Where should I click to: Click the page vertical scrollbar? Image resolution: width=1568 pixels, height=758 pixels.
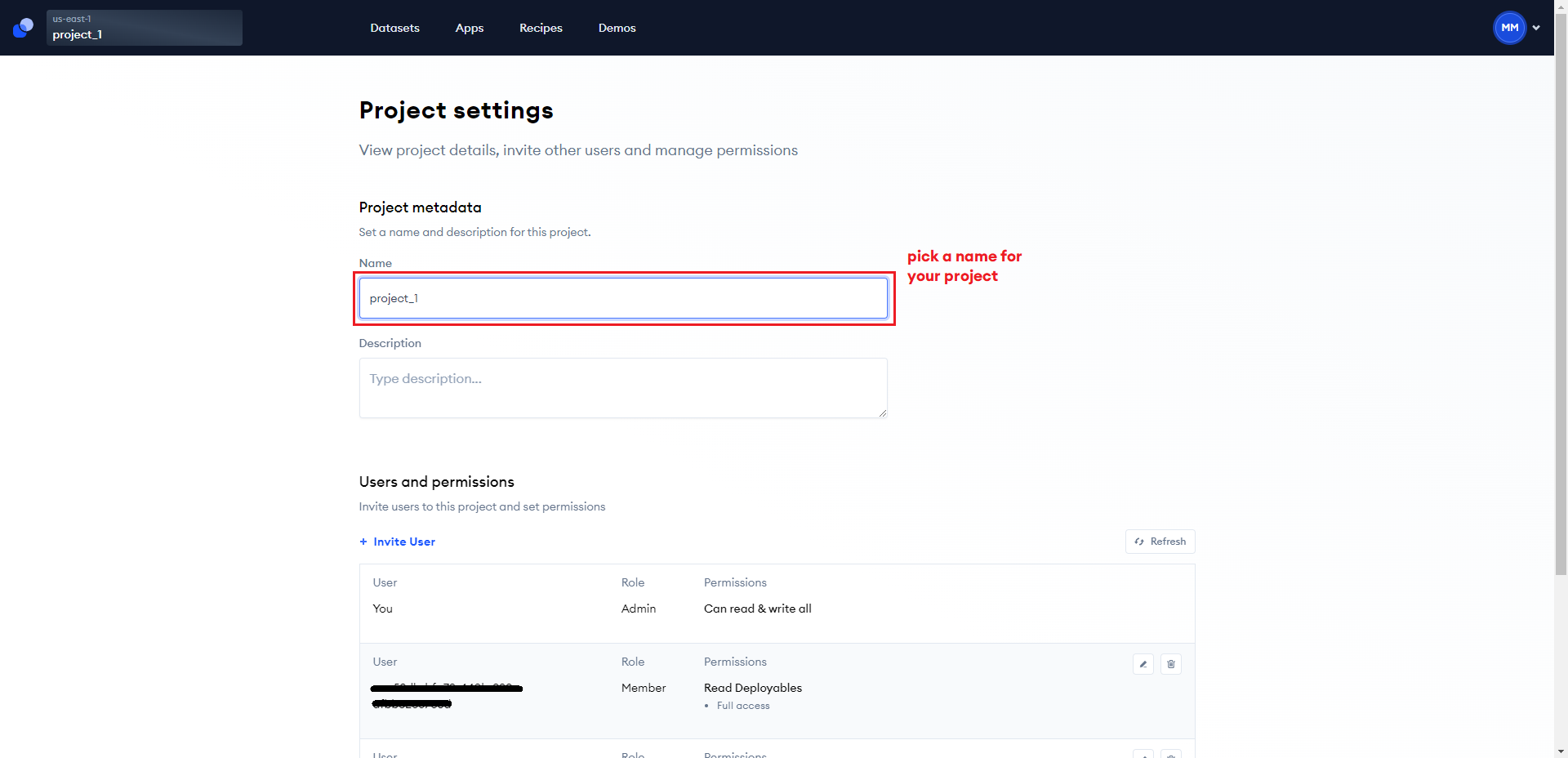click(1561, 294)
